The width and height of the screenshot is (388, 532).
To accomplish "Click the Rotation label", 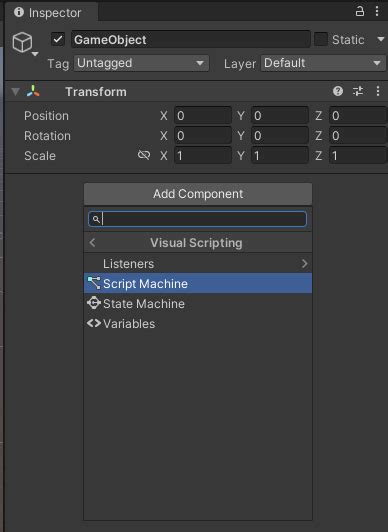I will coord(47,136).
